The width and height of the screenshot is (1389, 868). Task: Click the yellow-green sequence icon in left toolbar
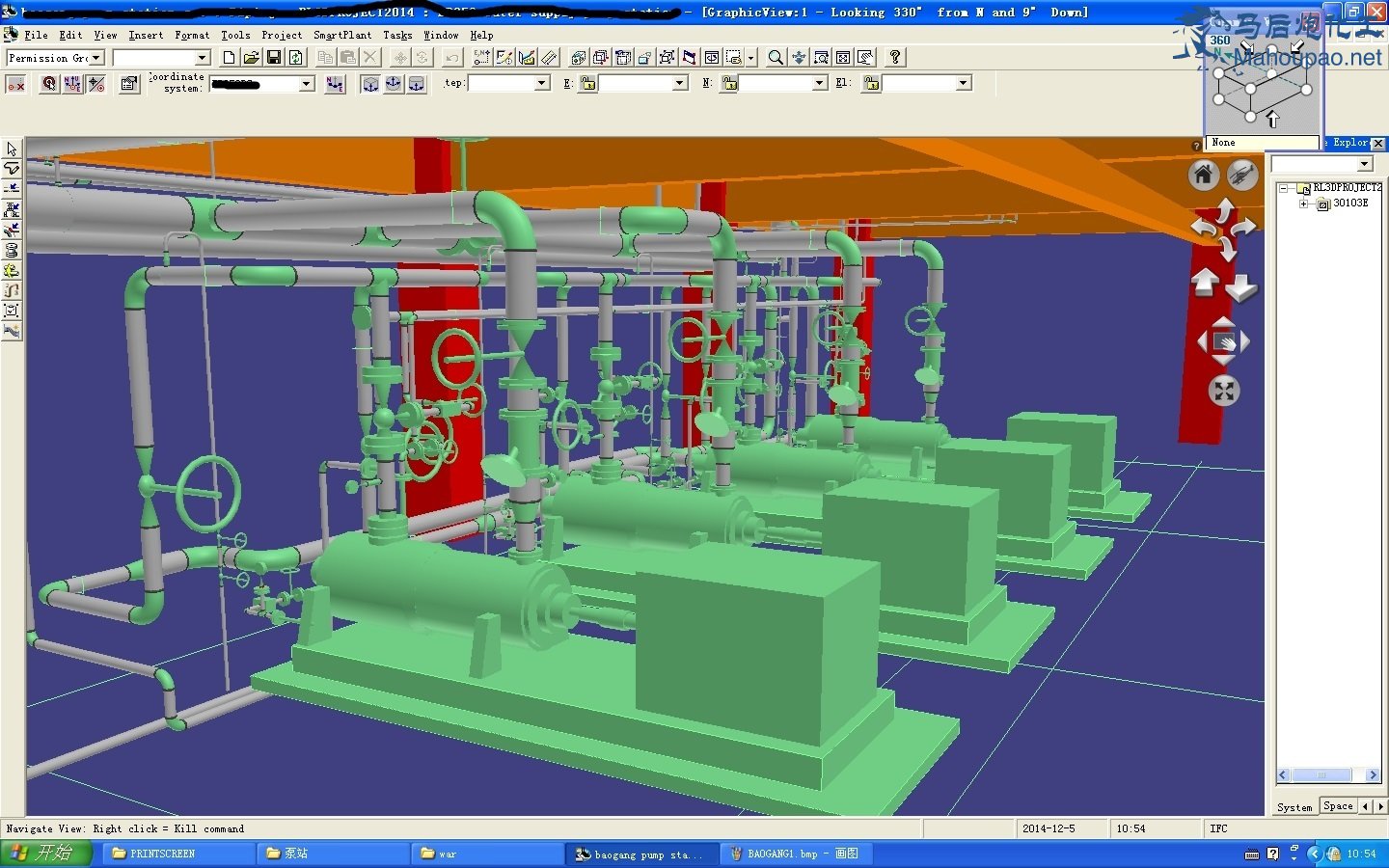[x=12, y=270]
